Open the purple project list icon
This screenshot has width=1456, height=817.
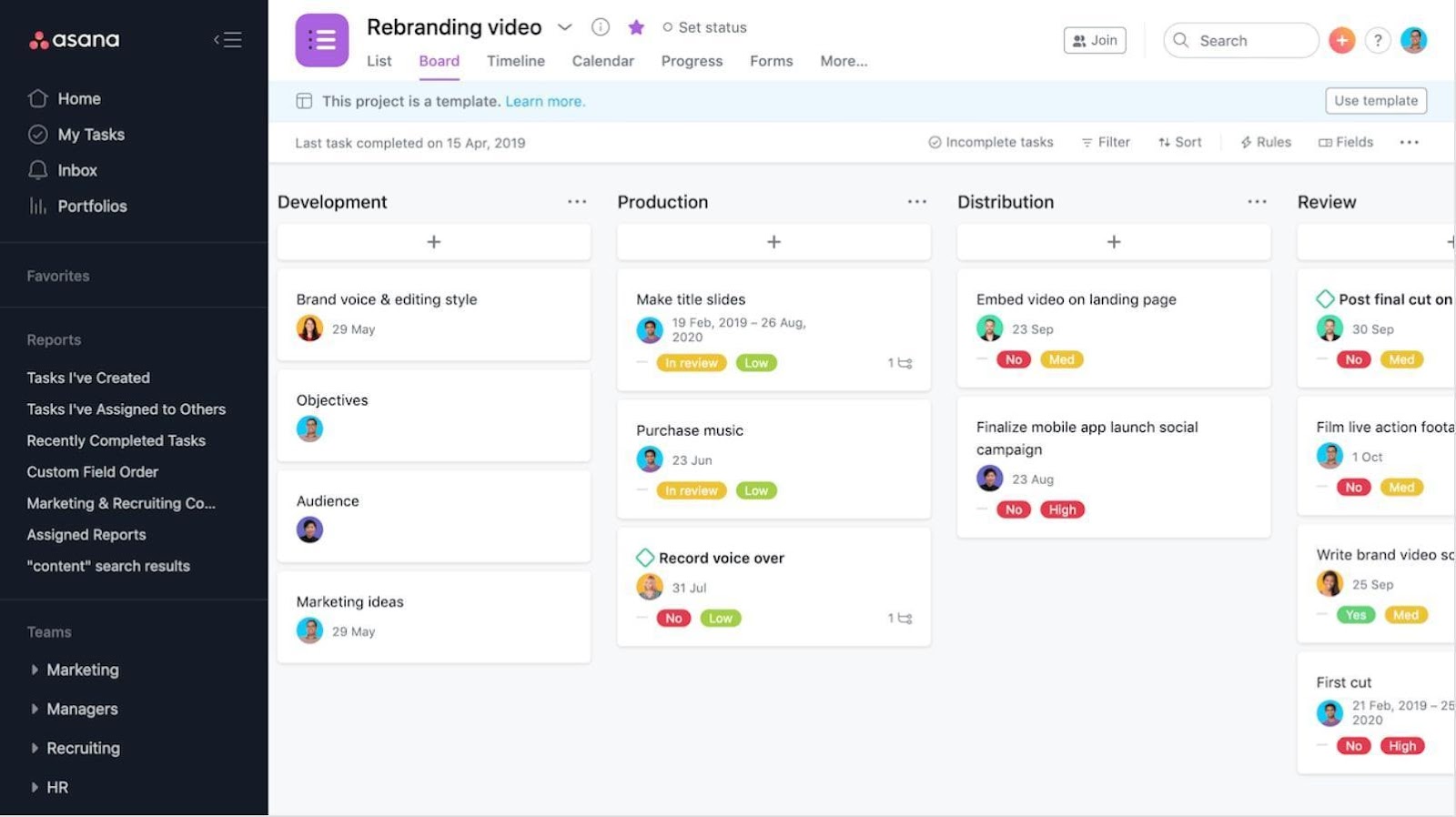[x=322, y=40]
